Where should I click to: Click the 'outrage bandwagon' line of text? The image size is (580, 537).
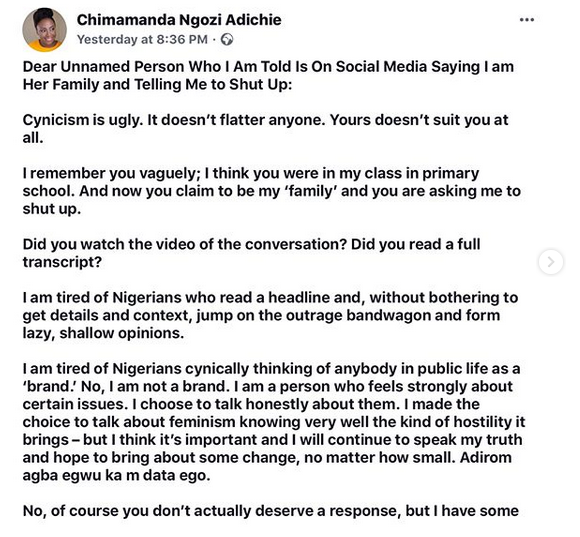(261, 315)
